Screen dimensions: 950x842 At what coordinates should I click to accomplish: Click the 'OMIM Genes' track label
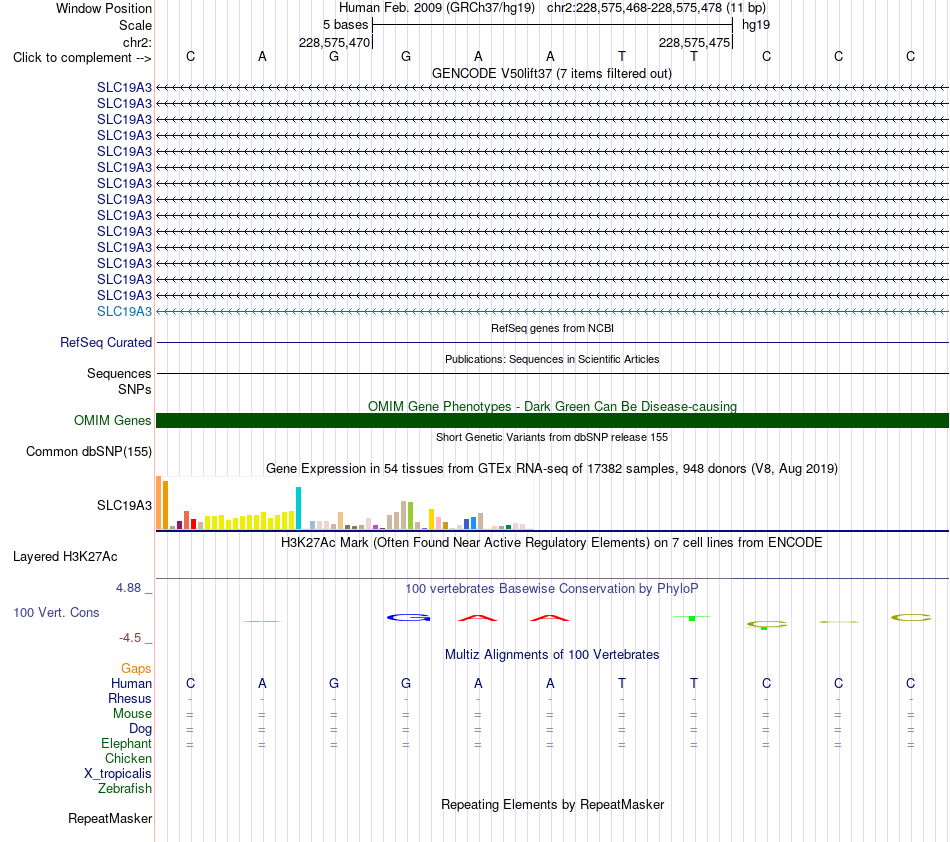(x=113, y=420)
